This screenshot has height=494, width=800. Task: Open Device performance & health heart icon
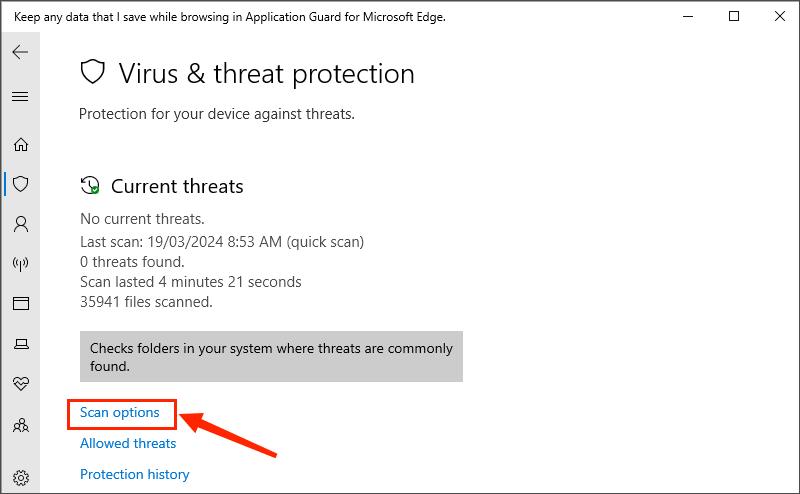point(20,383)
